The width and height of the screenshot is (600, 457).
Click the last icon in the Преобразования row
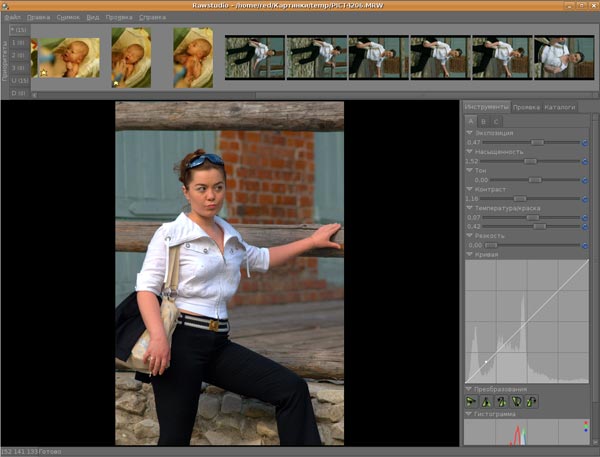pyautogui.click(x=531, y=401)
